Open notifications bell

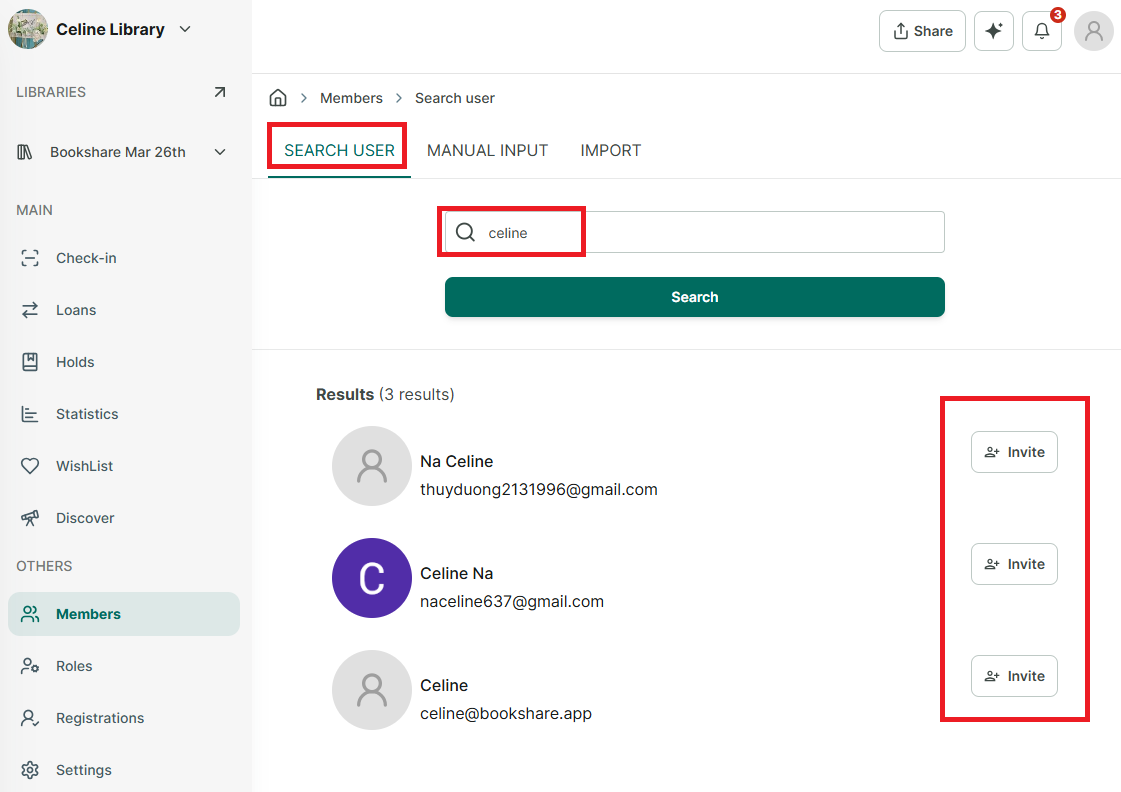pyautogui.click(x=1042, y=31)
